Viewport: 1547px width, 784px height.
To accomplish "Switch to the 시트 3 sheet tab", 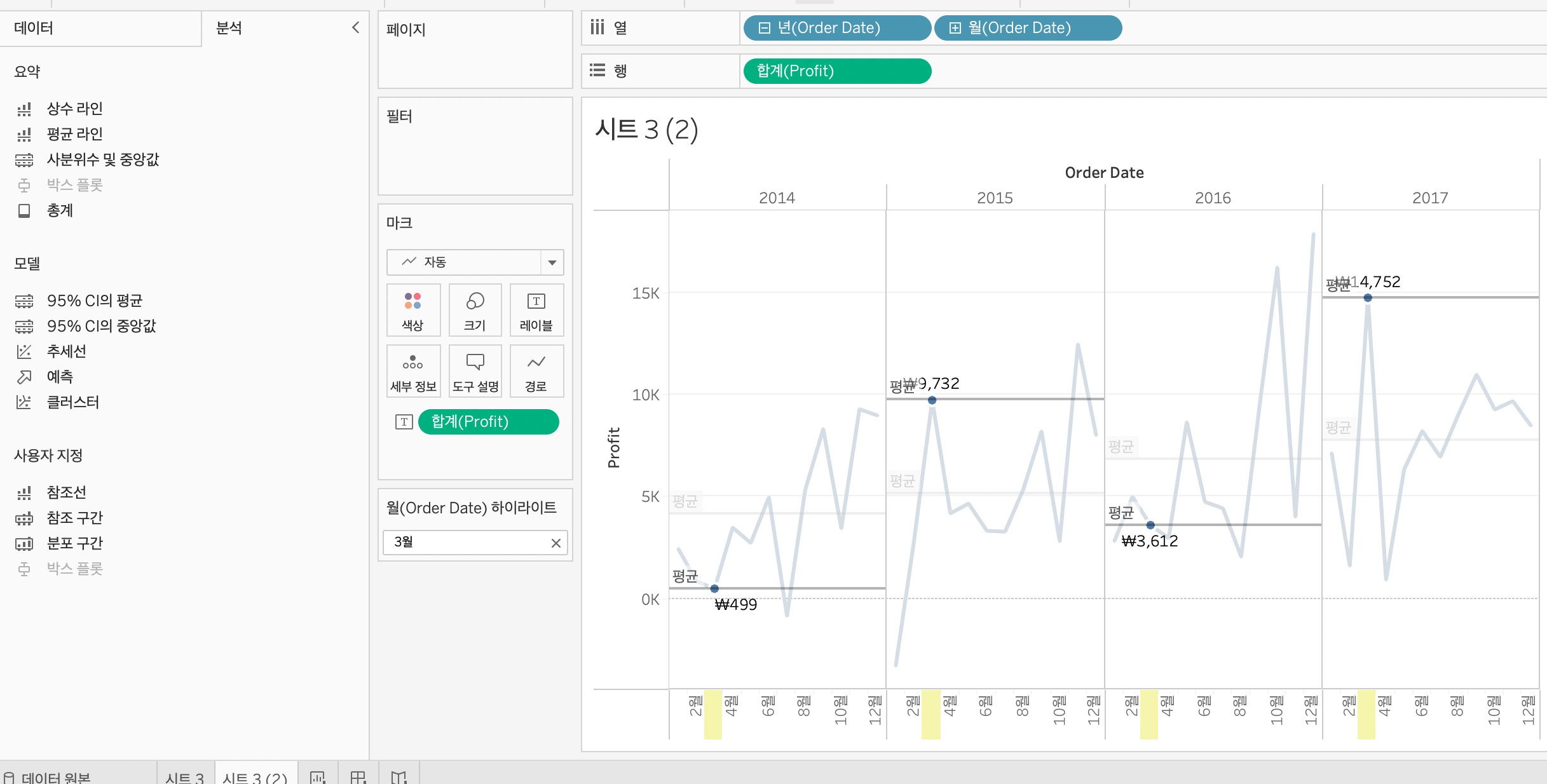I will tap(184, 777).
